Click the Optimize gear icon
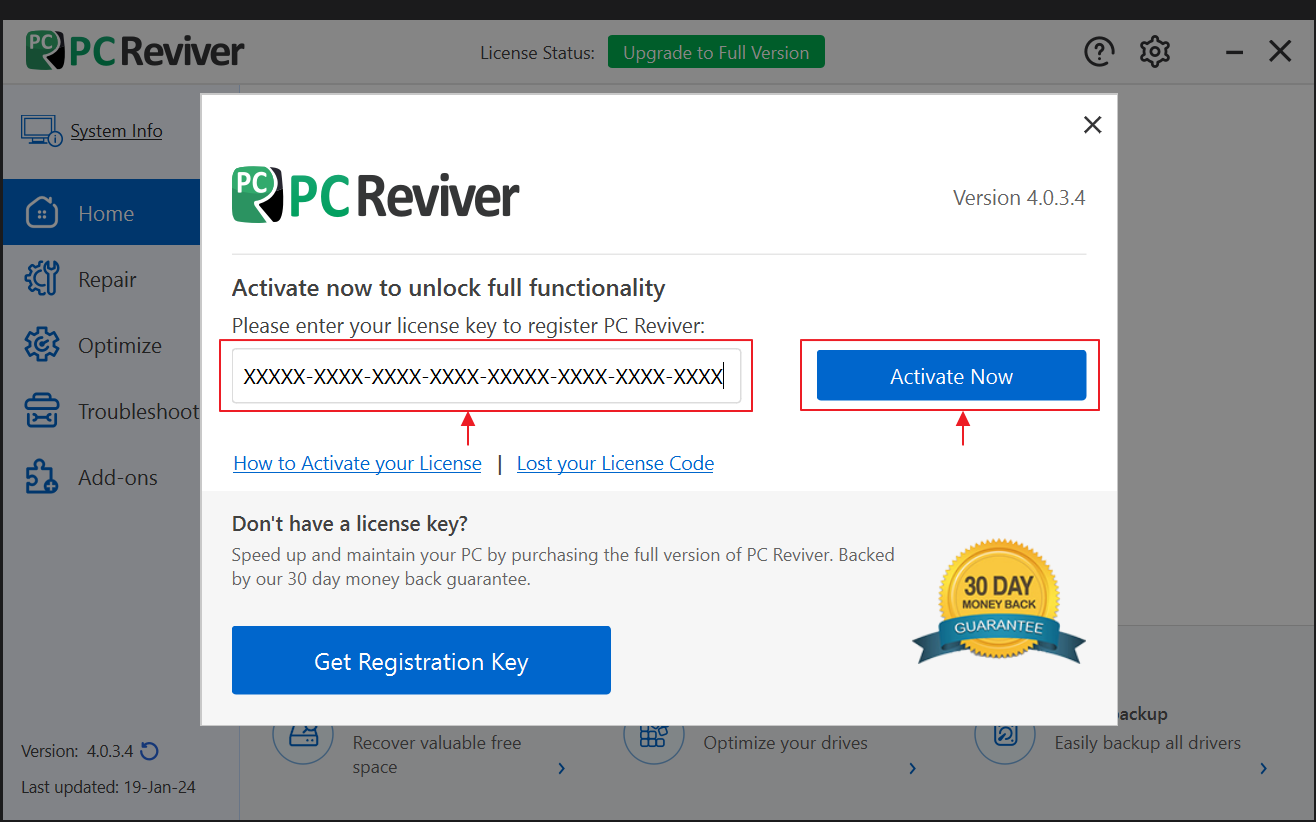The width and height of the screenshot is (1316, 822). (x=41, y=345)
